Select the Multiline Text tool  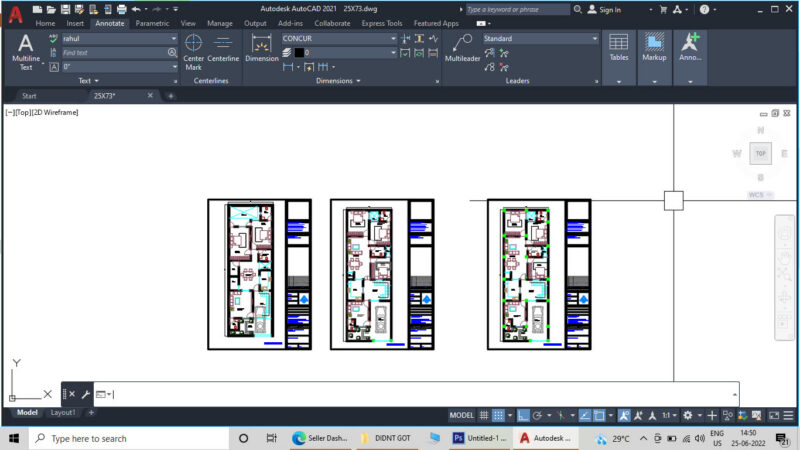coord(26,52)
